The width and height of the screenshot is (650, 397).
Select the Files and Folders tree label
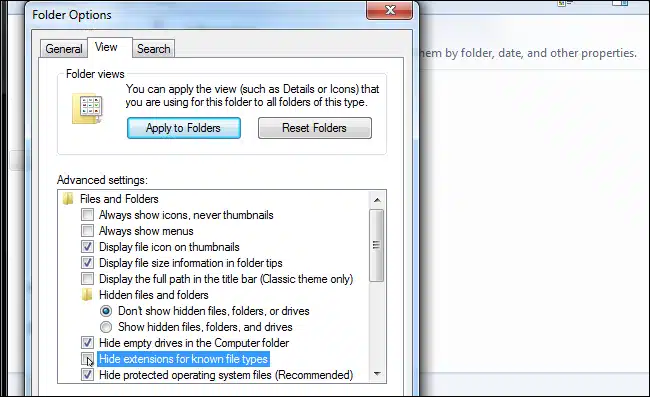click(x=119, y=199)
